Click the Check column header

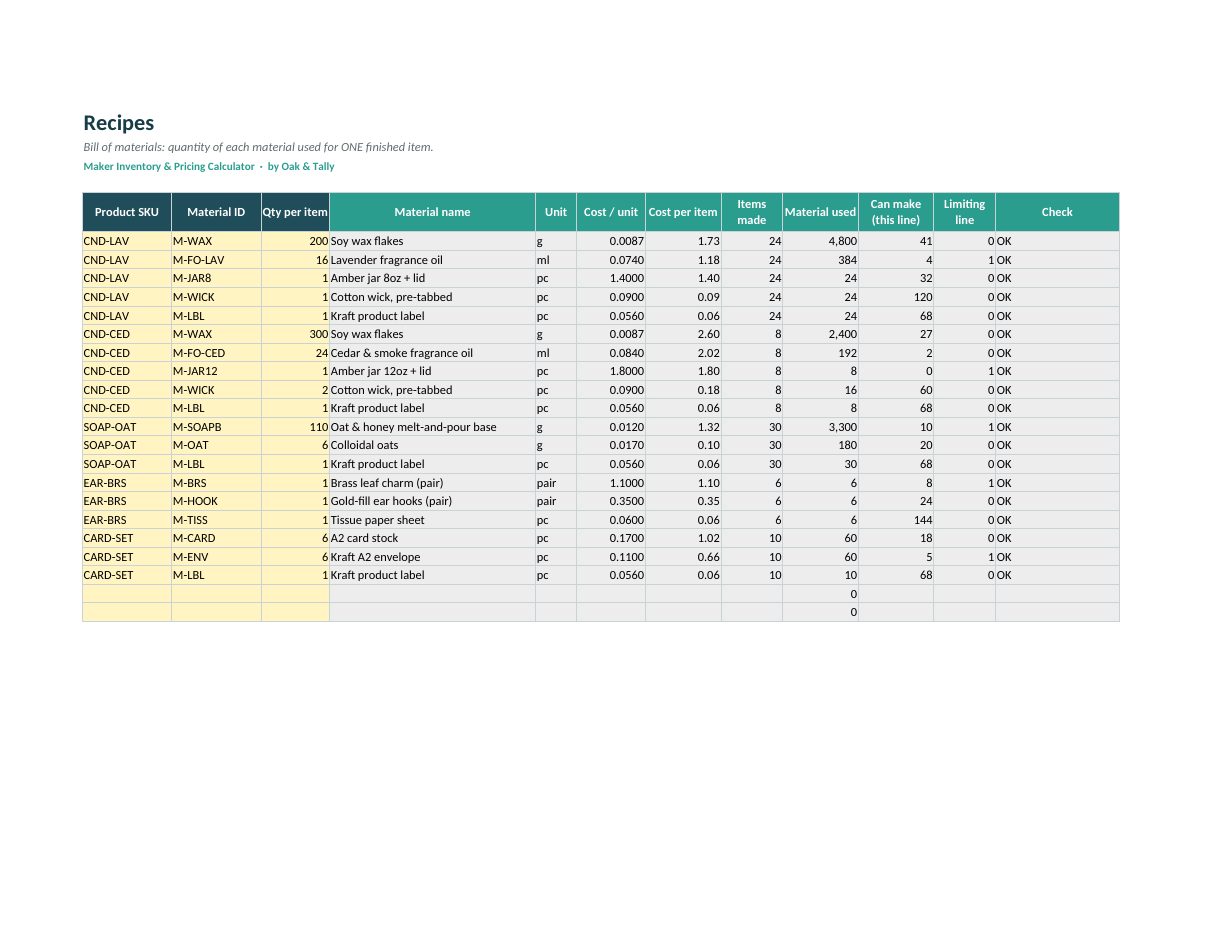coord(1057,212)
